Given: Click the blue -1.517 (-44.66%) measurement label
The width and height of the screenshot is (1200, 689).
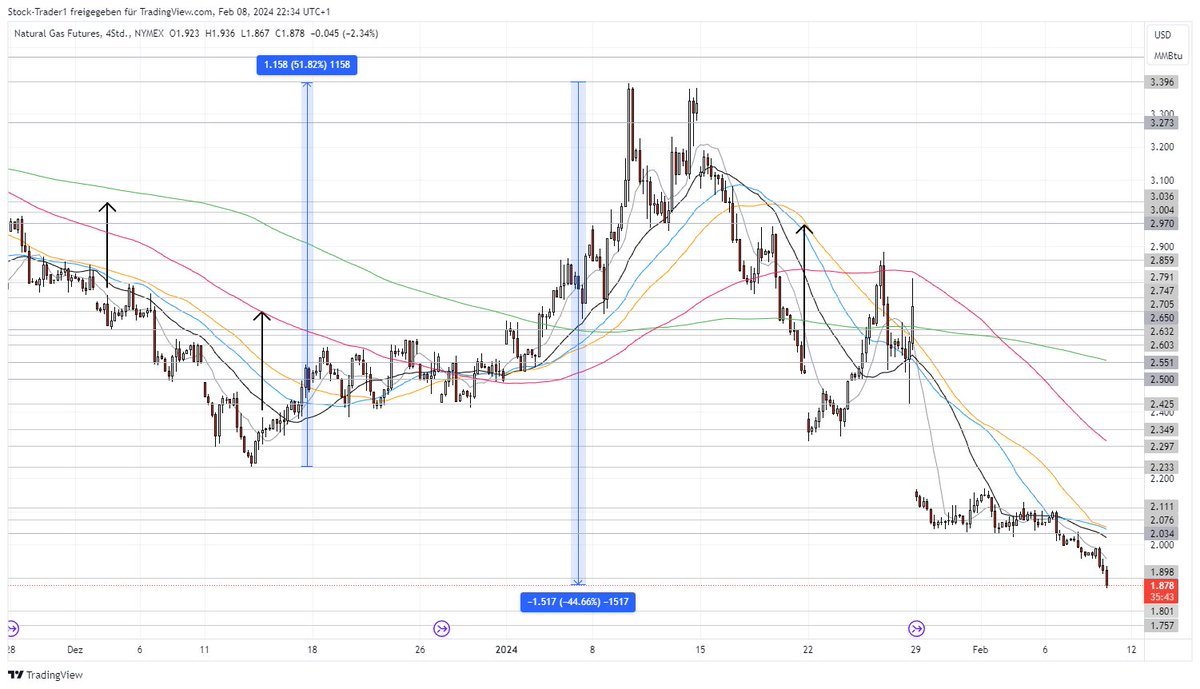Looking at the screenshot, I should pos(577,601).
